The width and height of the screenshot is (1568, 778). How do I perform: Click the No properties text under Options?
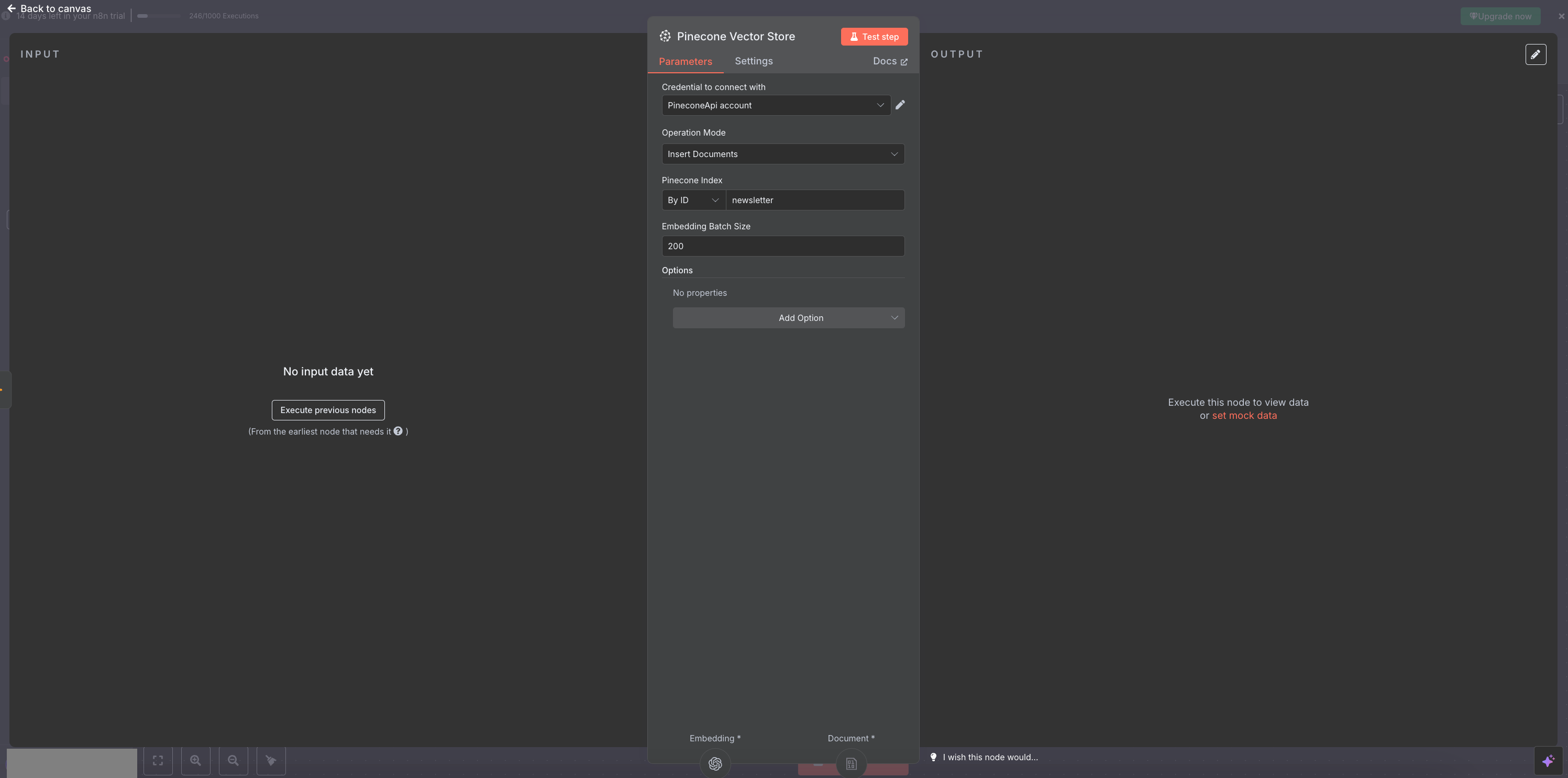pos(700,293)
